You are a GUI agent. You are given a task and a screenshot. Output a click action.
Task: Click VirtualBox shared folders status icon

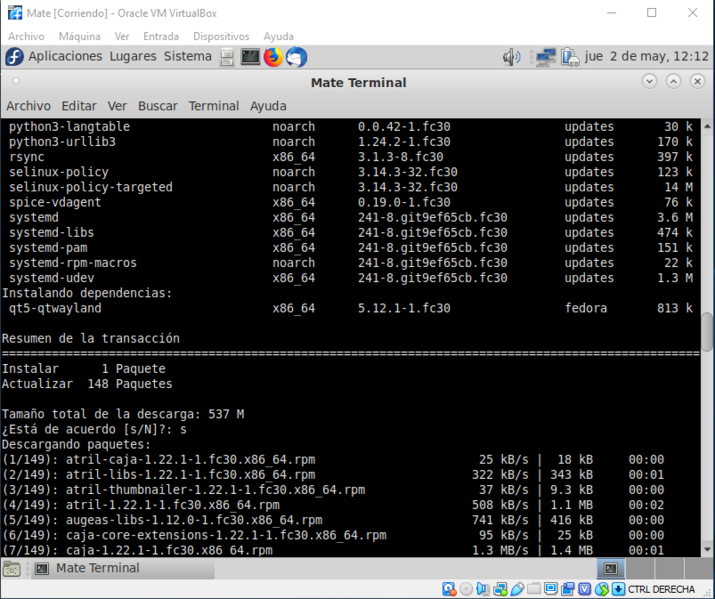tap(534, 589)
